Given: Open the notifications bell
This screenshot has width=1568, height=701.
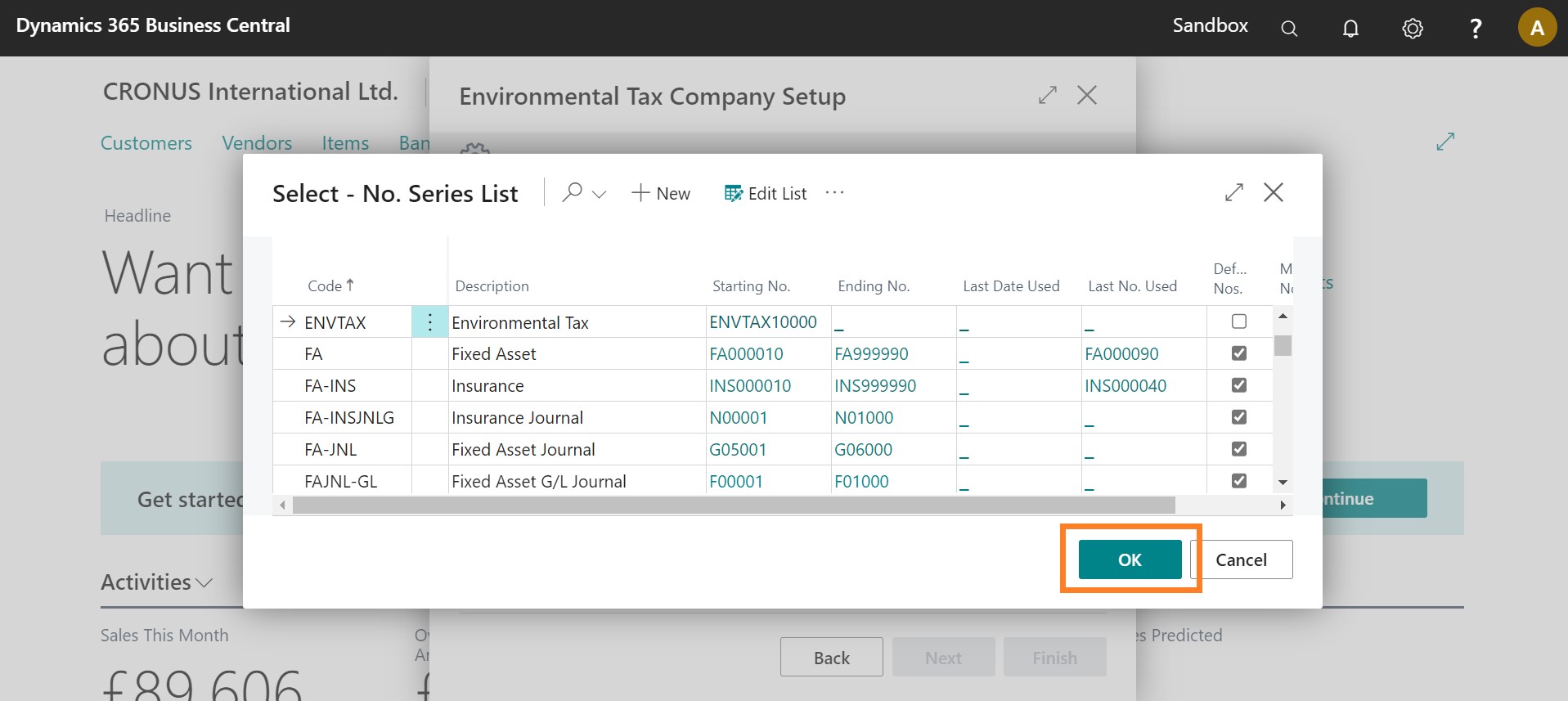Looking at the screenshot, I should (1350, 29).
